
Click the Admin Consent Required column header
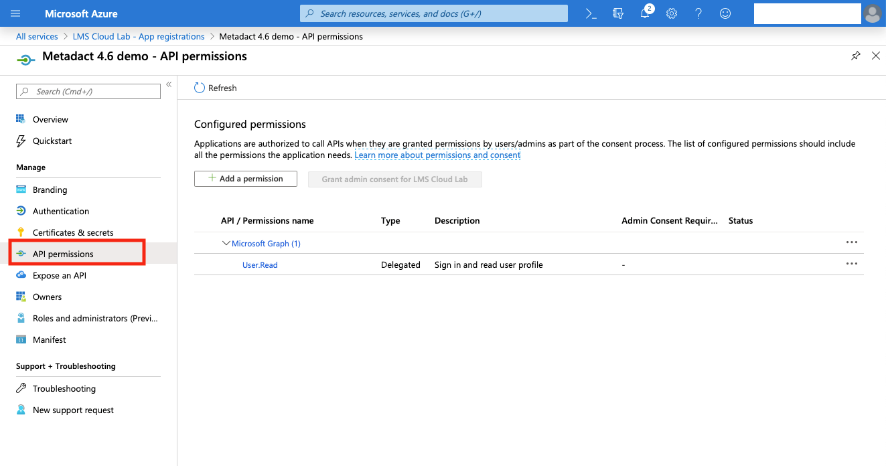pos(669,221)
